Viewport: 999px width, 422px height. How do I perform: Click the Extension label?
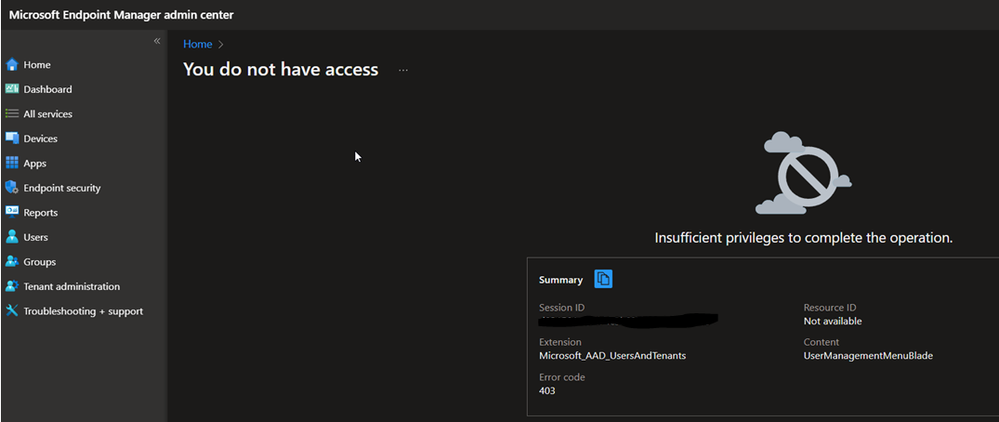560,342
